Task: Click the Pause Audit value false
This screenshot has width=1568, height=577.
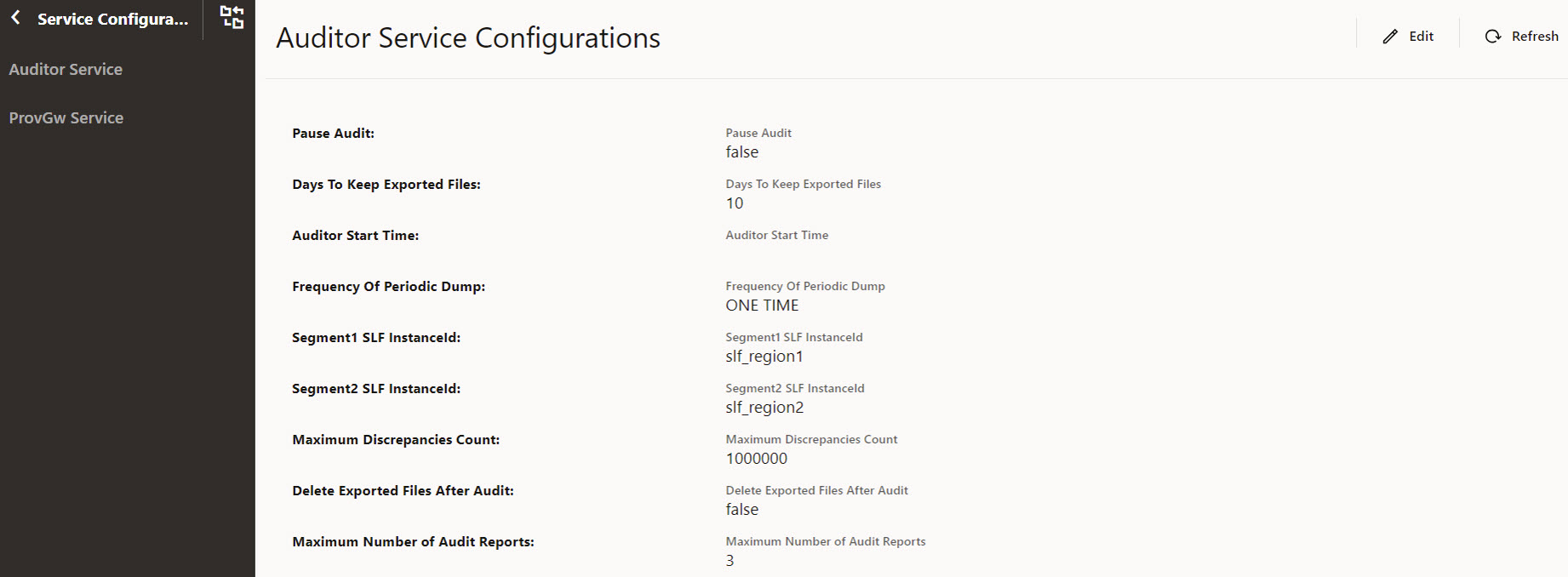Action: 741,152
